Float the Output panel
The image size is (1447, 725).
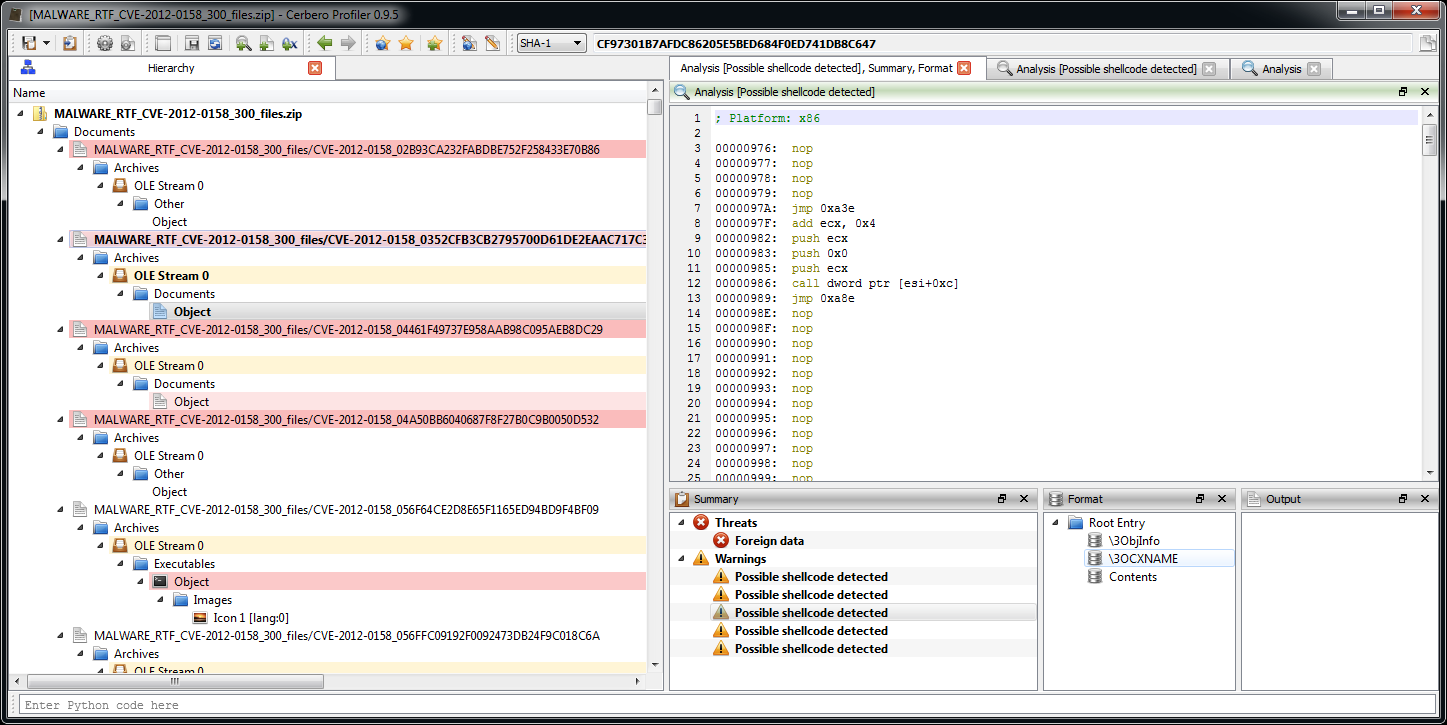pos(1403,498)
